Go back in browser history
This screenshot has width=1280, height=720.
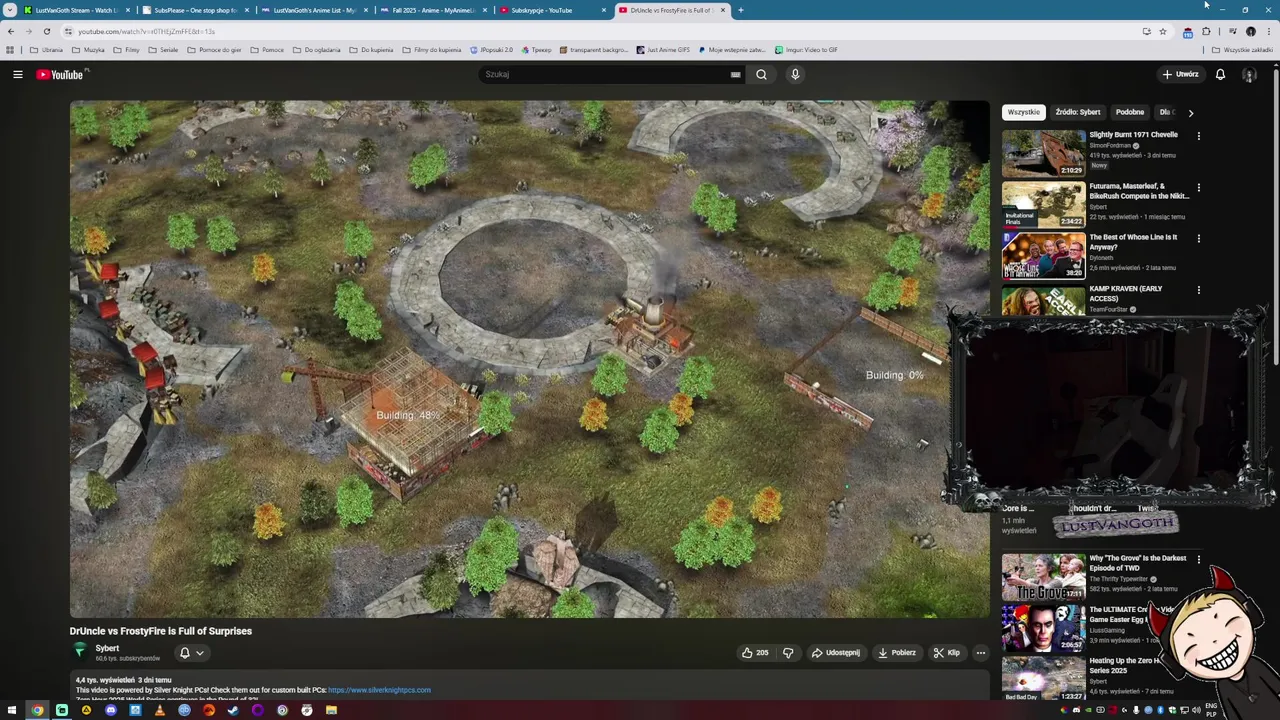[11, 31]
